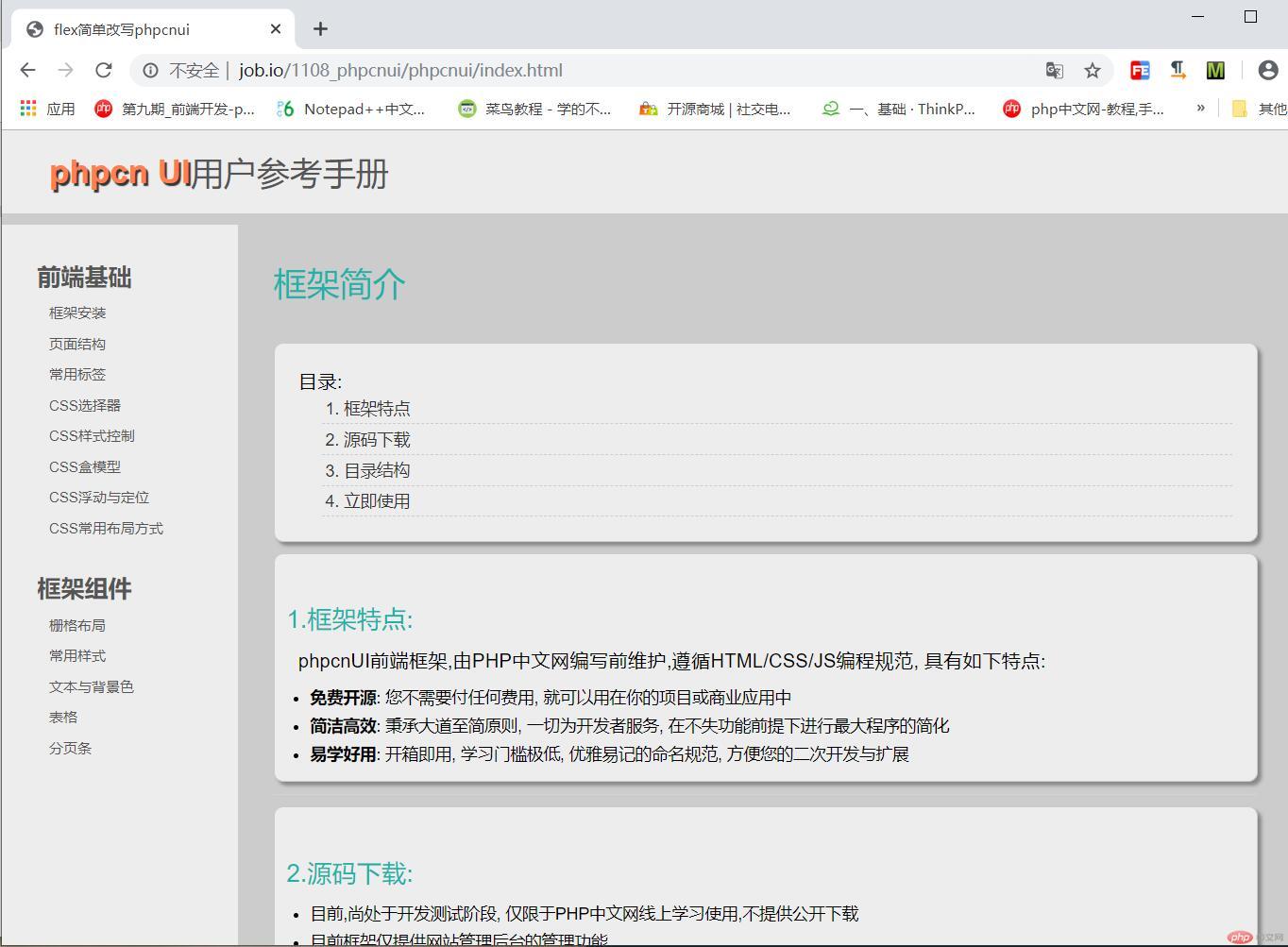Screen dimensions: 1288x947
Task: Jump to 1. 框架特点 in 目录
Action: pyautogui.click(x=377, y=408)
